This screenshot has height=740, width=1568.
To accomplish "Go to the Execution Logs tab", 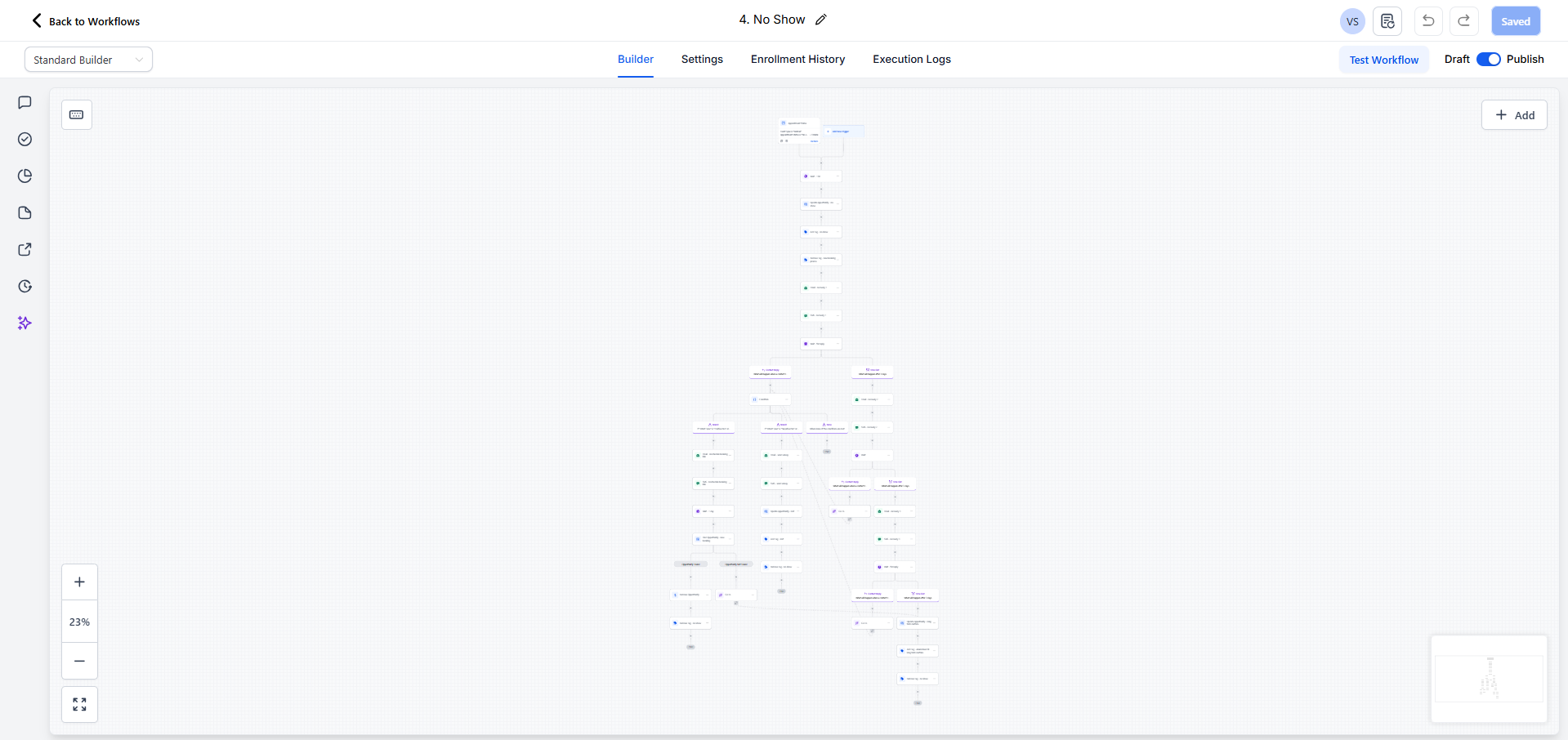I will (911, 59).
